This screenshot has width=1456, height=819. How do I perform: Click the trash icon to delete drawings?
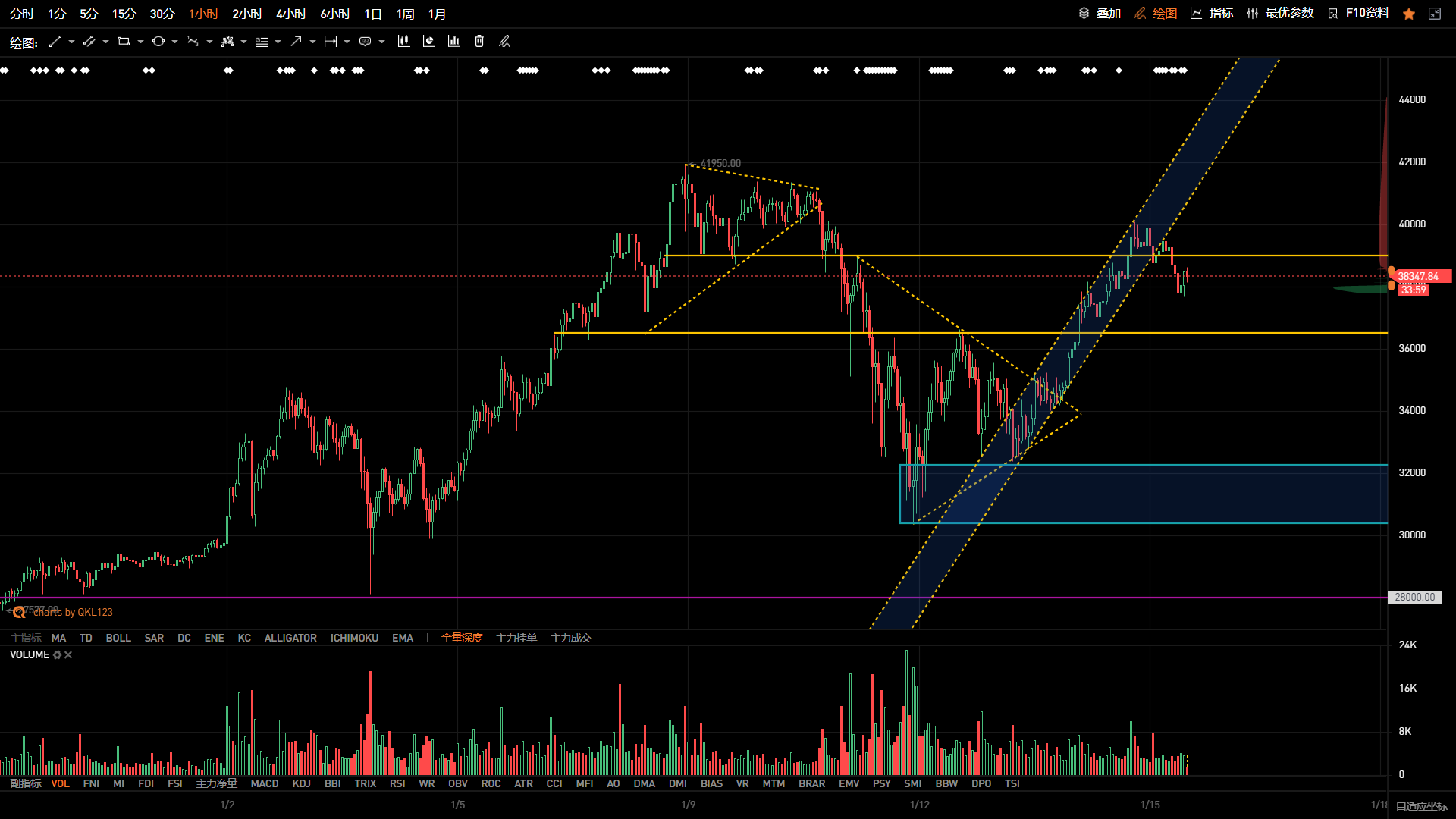(479, 42)
